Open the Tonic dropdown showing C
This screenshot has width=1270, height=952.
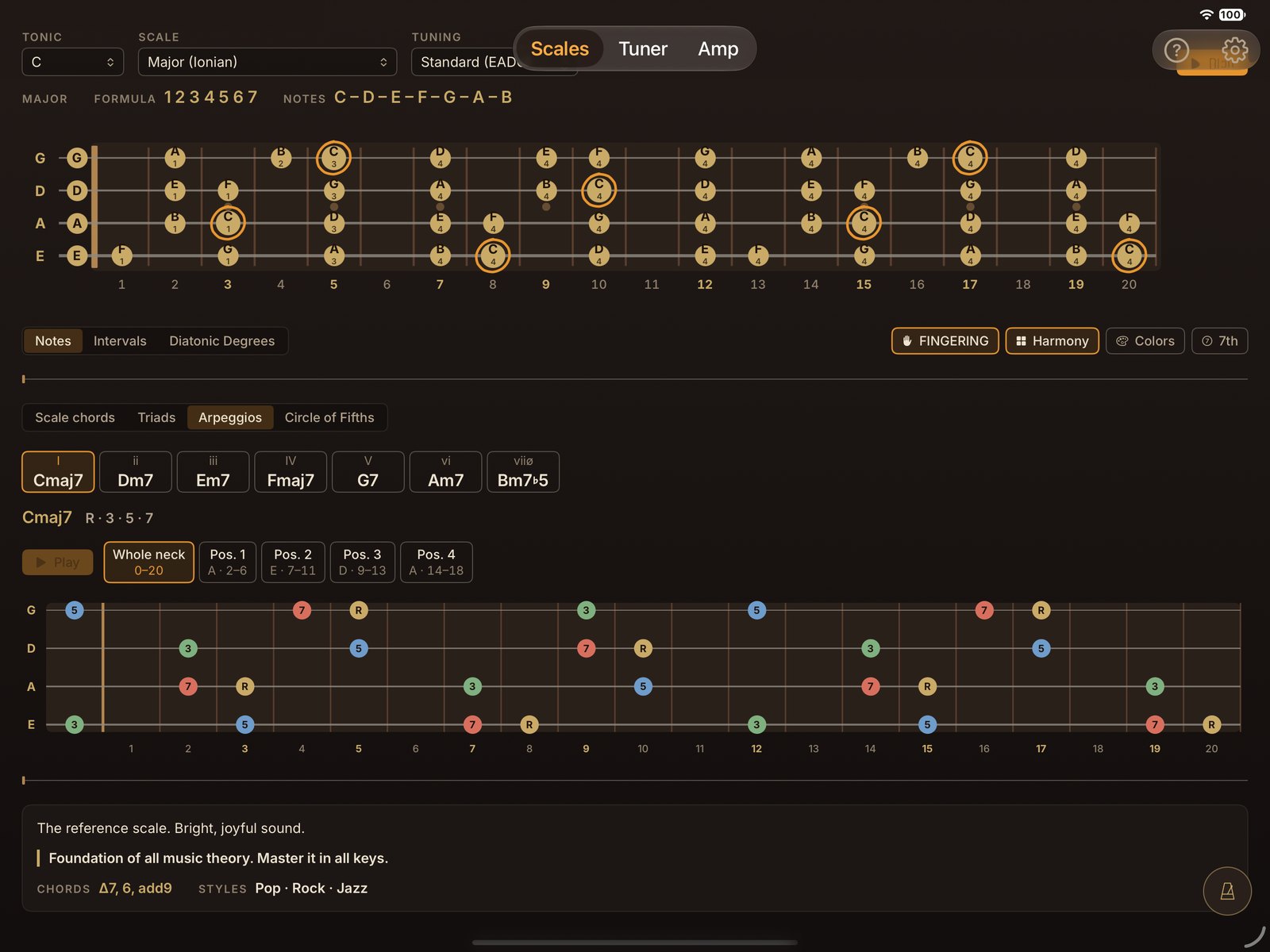click(72, 62)
